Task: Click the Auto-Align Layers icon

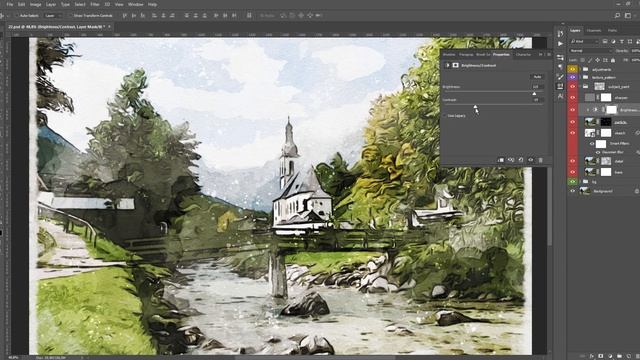Action: click(x=249, y=16)
